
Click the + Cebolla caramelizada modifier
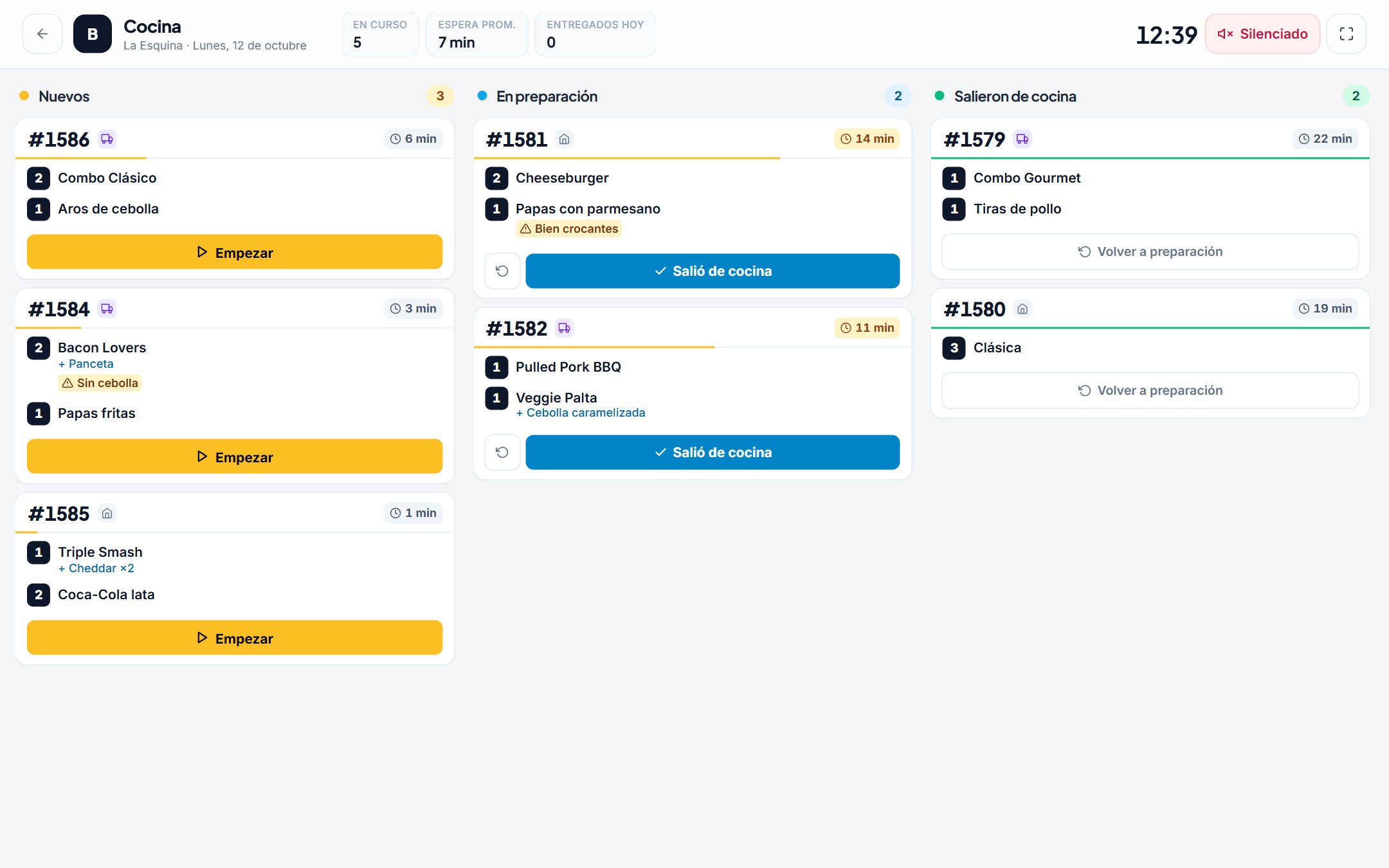coord(581,413)
